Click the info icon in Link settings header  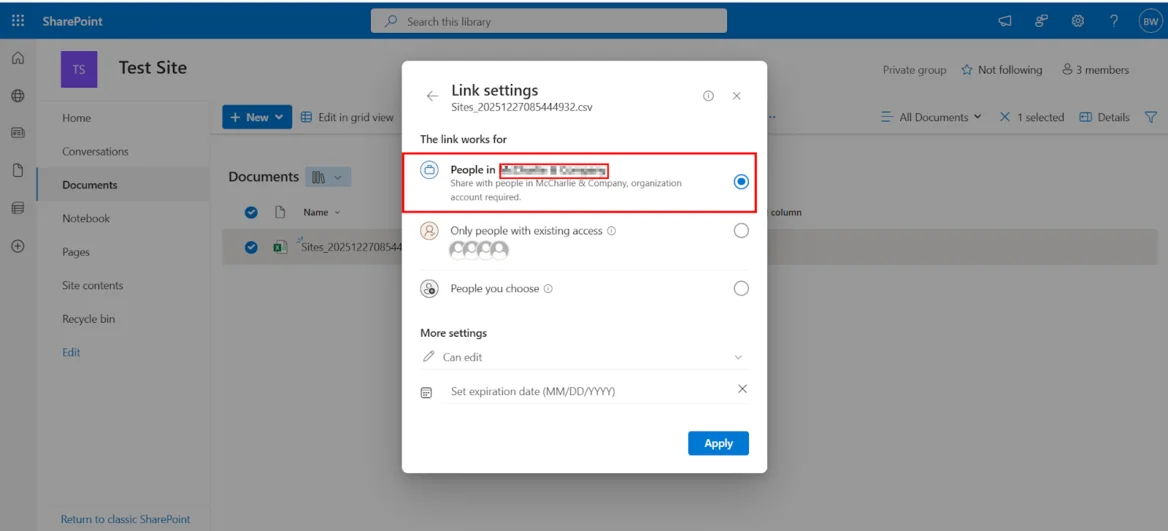[x=708, y=96]
